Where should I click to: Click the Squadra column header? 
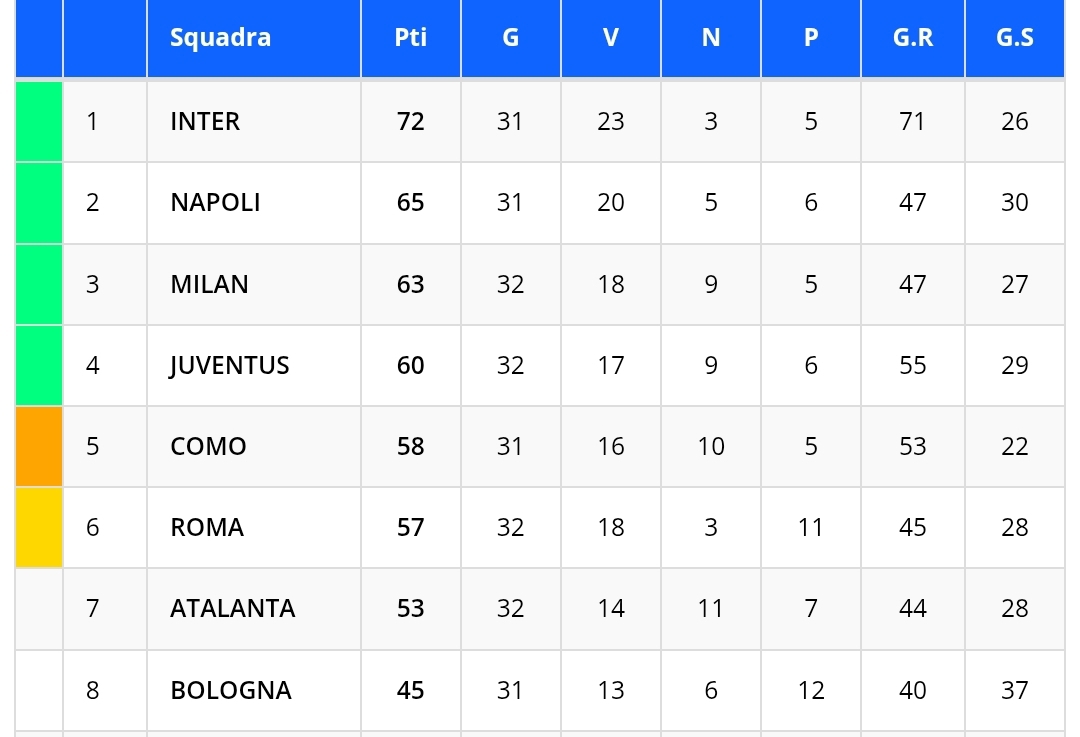point(220,38)
